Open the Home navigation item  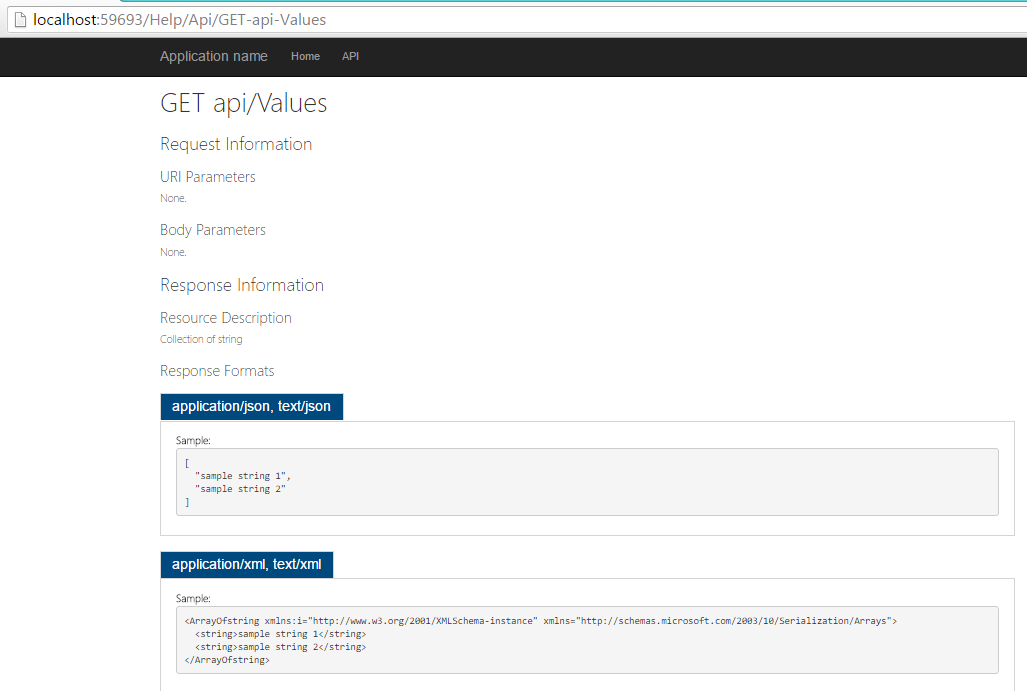[305, 57]
